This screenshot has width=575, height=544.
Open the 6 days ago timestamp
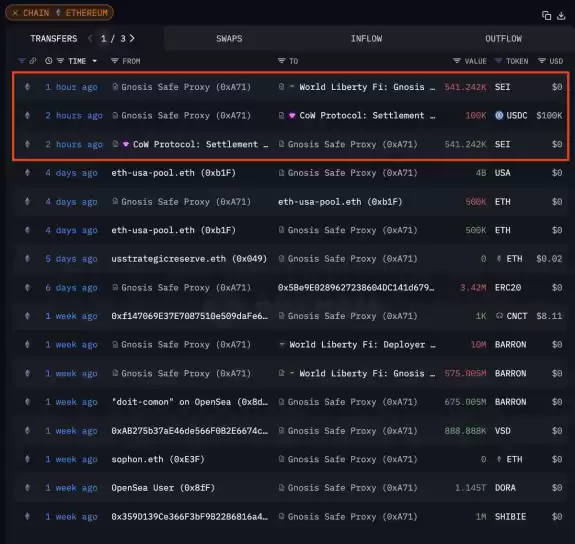coord(72,287)
